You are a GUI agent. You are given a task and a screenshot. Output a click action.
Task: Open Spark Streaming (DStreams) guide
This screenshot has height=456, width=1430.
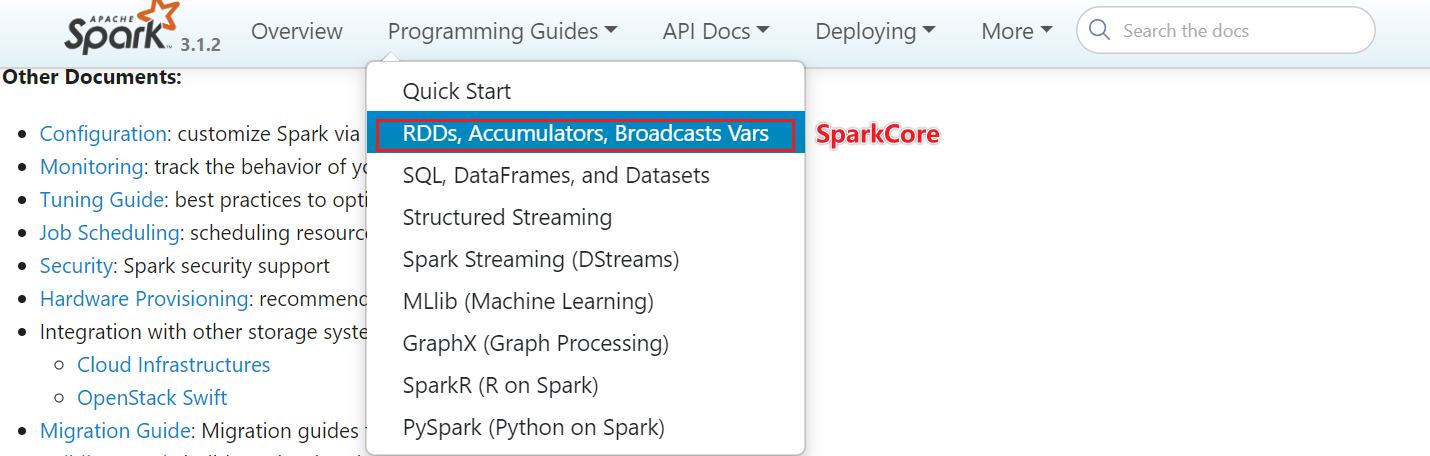click(x=586, y=259)
